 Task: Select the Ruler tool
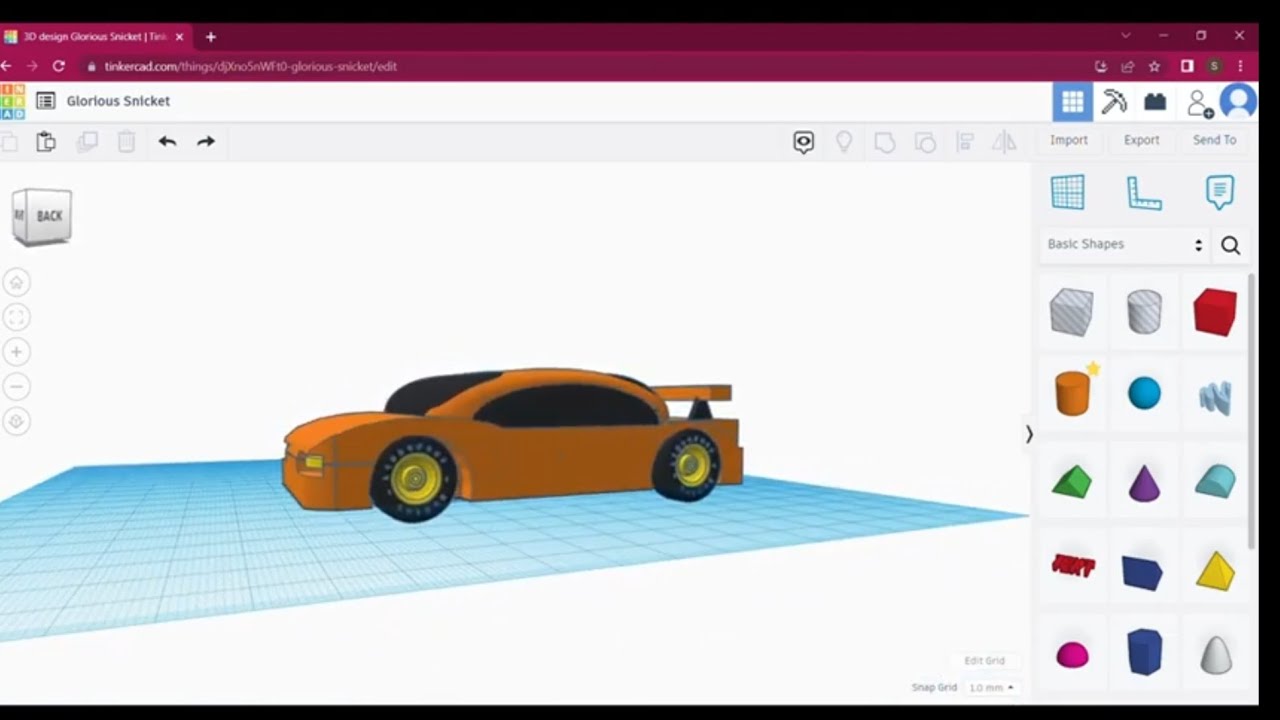click(1144, 192)
